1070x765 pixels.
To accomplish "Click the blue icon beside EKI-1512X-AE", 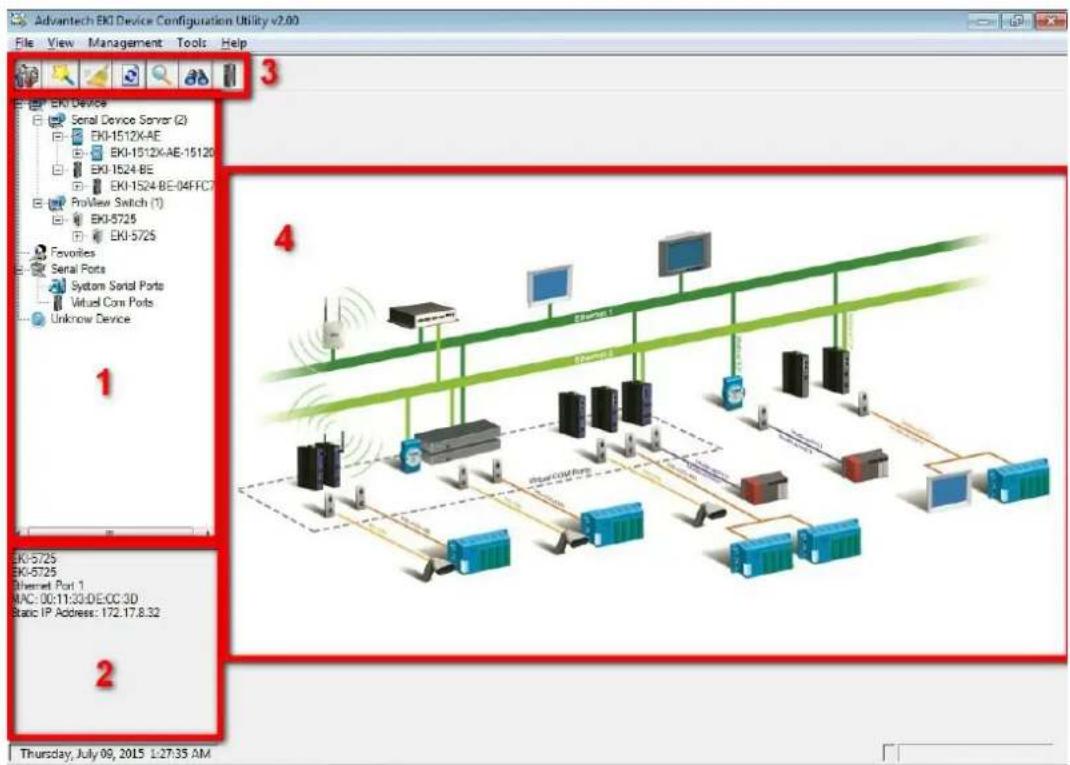I will (x=77, y=136).
